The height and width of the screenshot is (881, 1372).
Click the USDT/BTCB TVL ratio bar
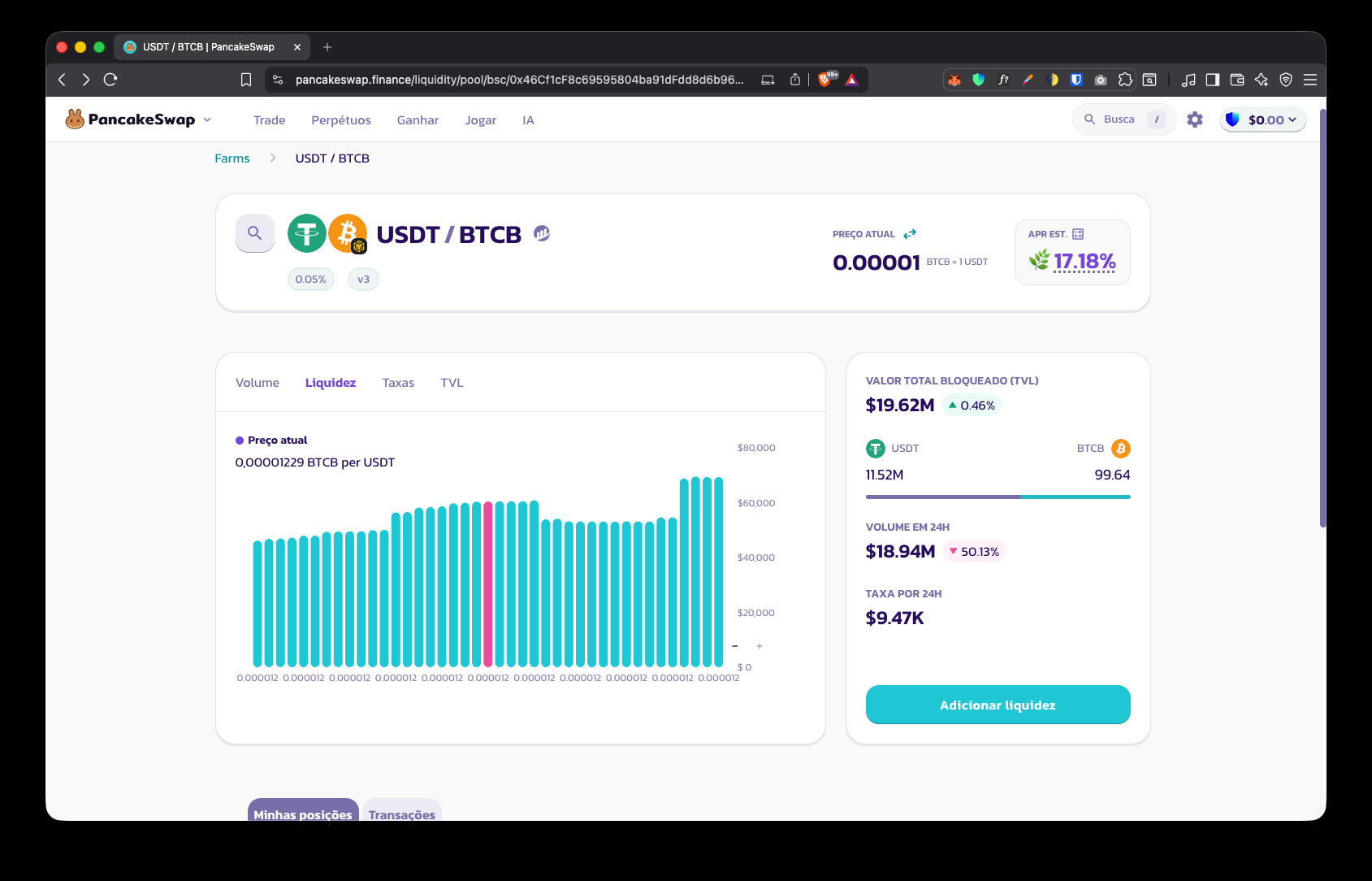pos(998,497)
